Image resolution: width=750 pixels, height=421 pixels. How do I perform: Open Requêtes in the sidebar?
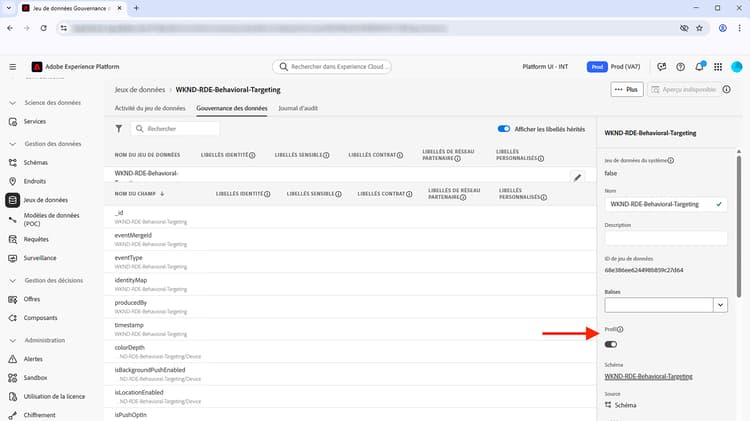(36, 239)
